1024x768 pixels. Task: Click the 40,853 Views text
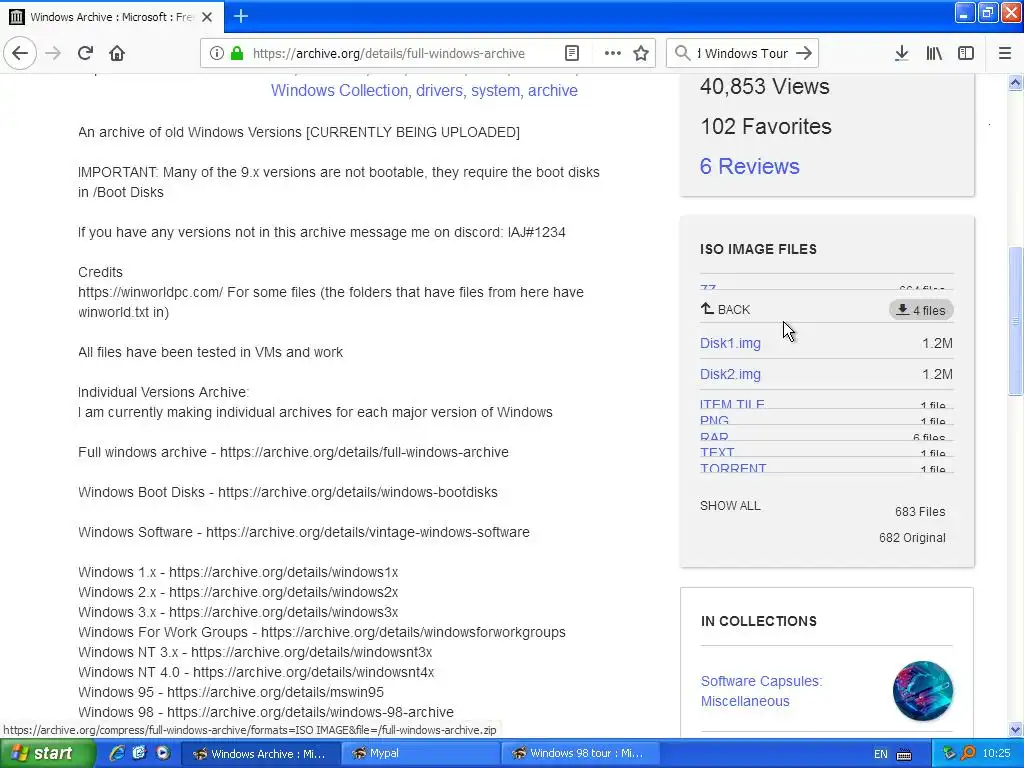tap(765, 86)
